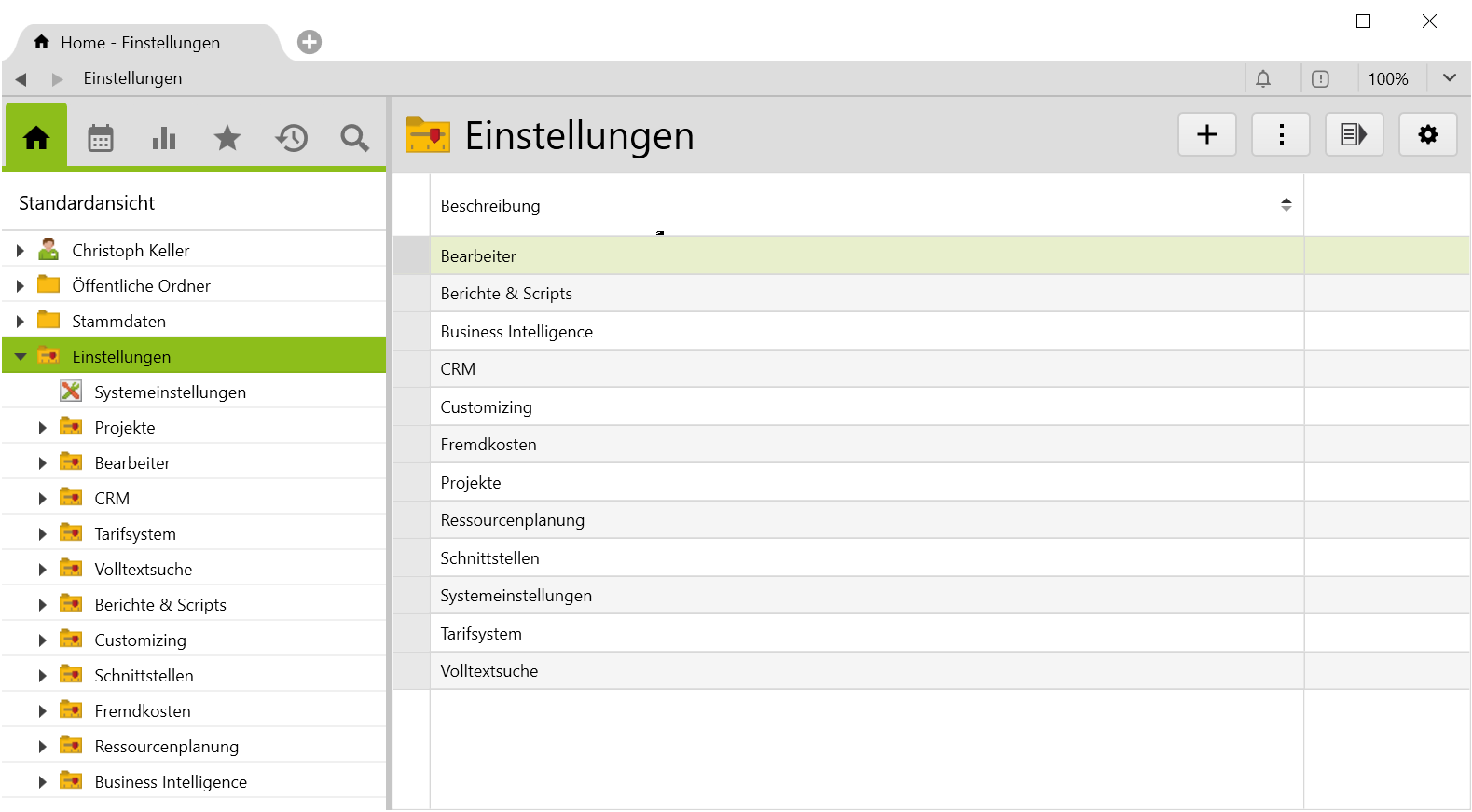Select Systemeinstellungen in the tree
Screen dimensions: 1472x812
(x=170, y=392)
